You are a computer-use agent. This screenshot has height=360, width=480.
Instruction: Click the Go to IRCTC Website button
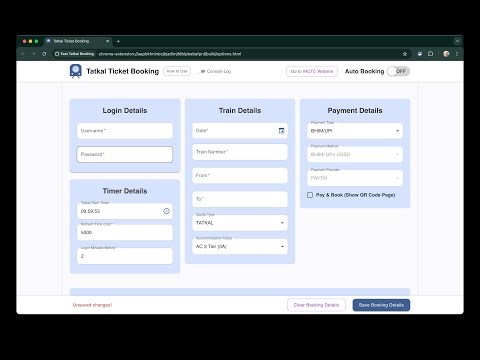point(312,71)
